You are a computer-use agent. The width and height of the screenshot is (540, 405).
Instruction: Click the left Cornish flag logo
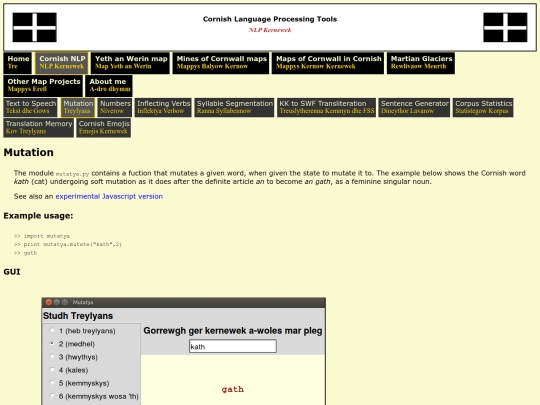34,27
